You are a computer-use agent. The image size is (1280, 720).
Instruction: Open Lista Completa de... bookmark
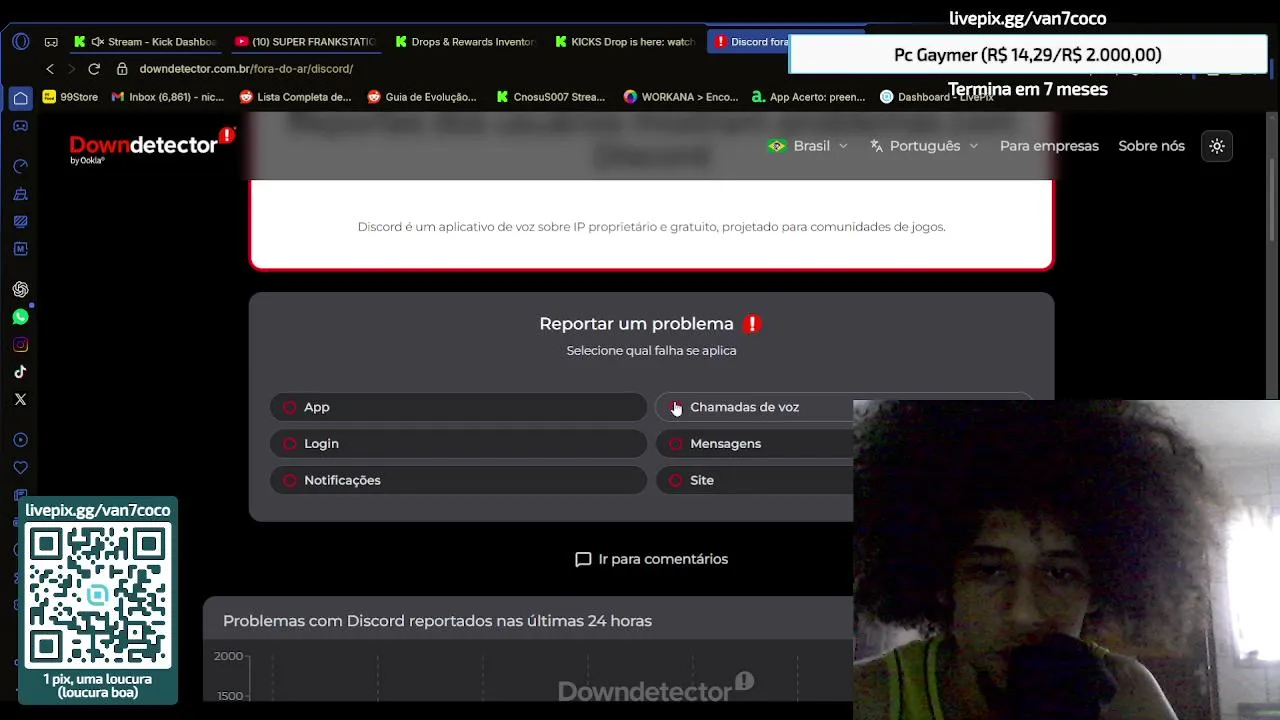pos(296,97)
